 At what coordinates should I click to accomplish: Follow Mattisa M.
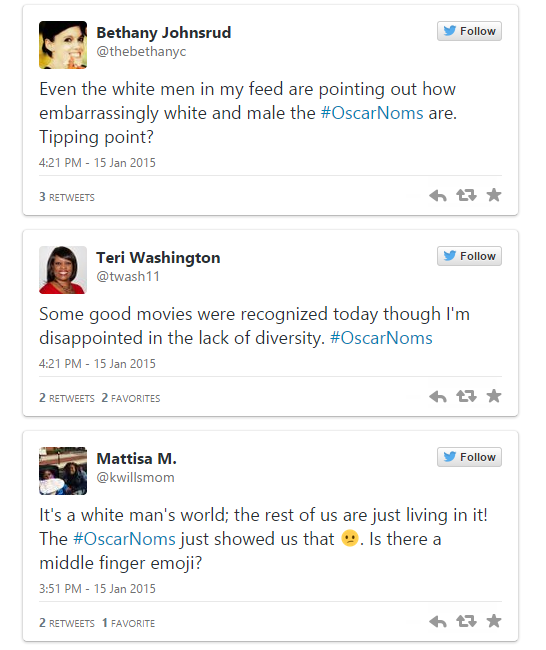click(469, 457)
